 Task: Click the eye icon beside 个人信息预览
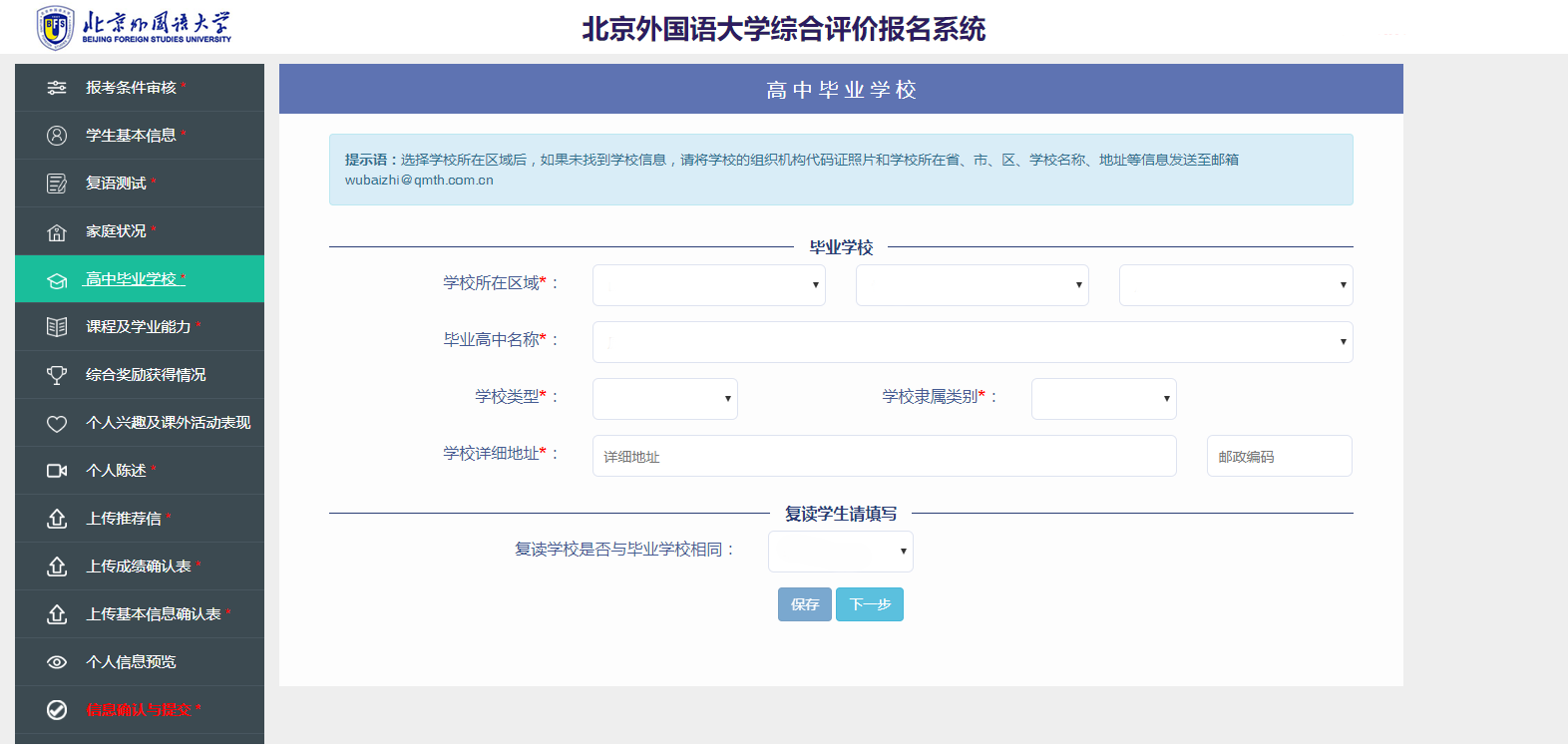[x=57, y=662]
